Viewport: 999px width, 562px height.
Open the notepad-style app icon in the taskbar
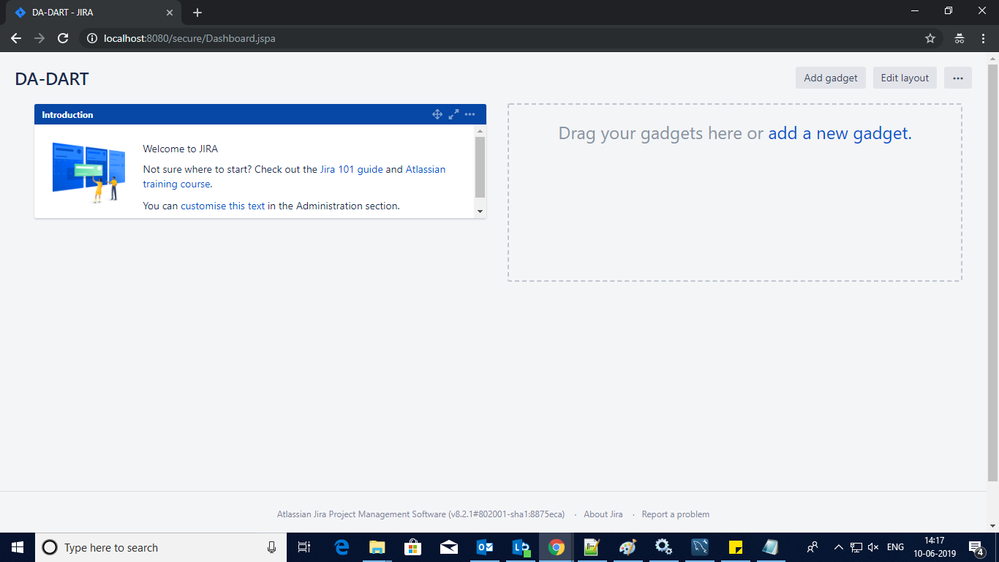tap(771, 547)
